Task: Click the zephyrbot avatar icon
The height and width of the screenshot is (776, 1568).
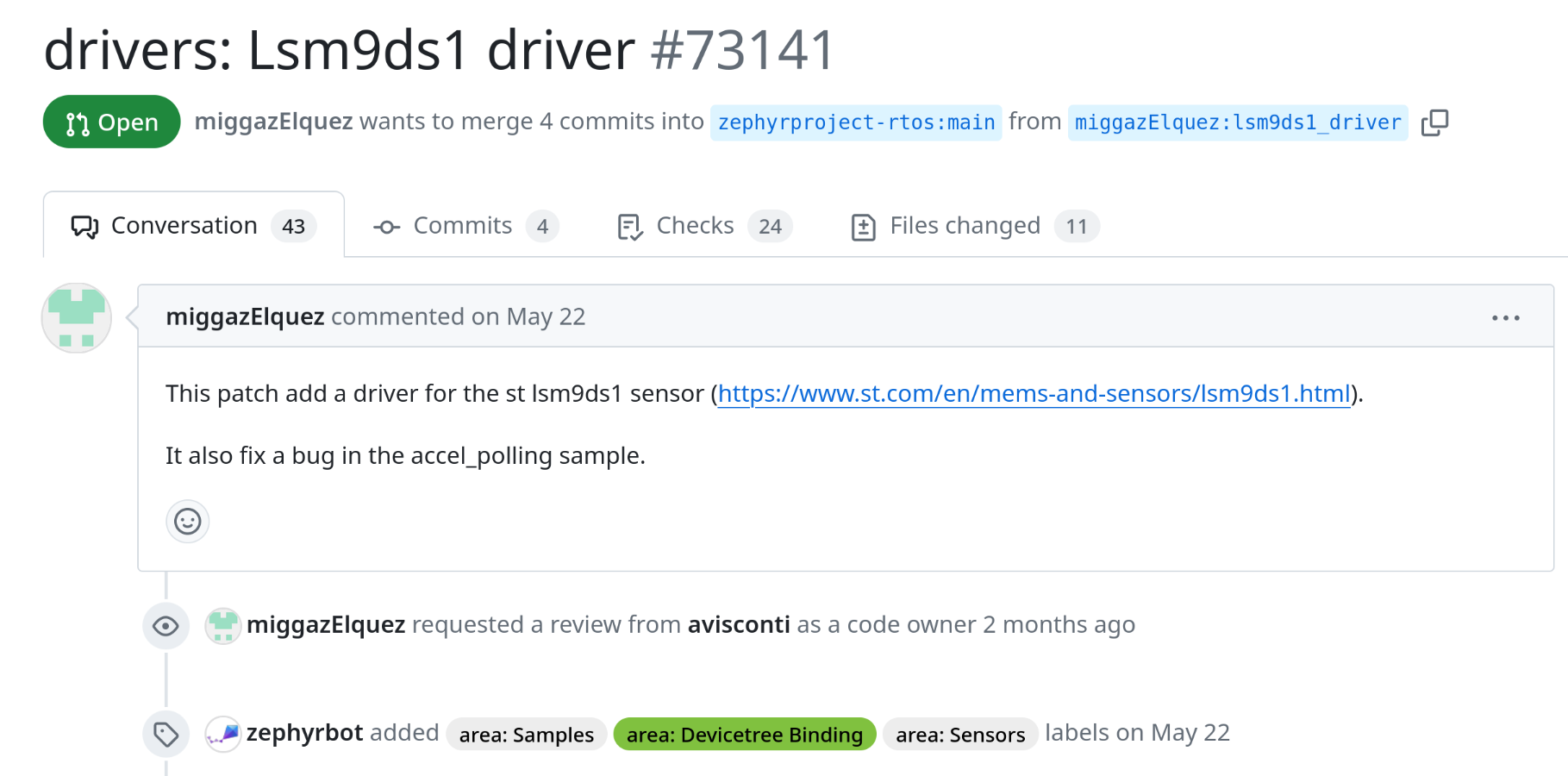Action: click(x=223, y=734)
